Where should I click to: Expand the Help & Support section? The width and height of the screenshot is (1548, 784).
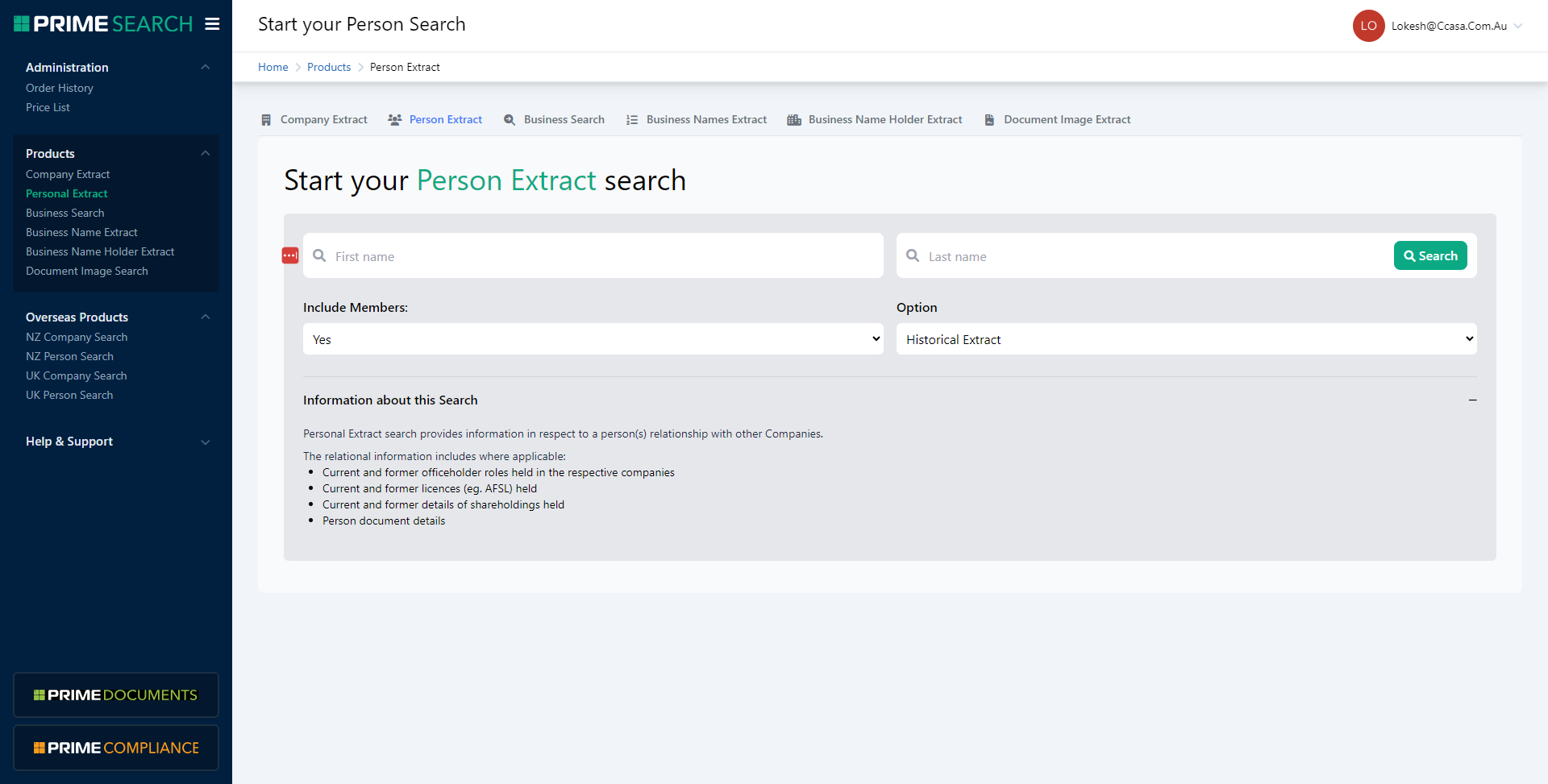pos(116,442)
